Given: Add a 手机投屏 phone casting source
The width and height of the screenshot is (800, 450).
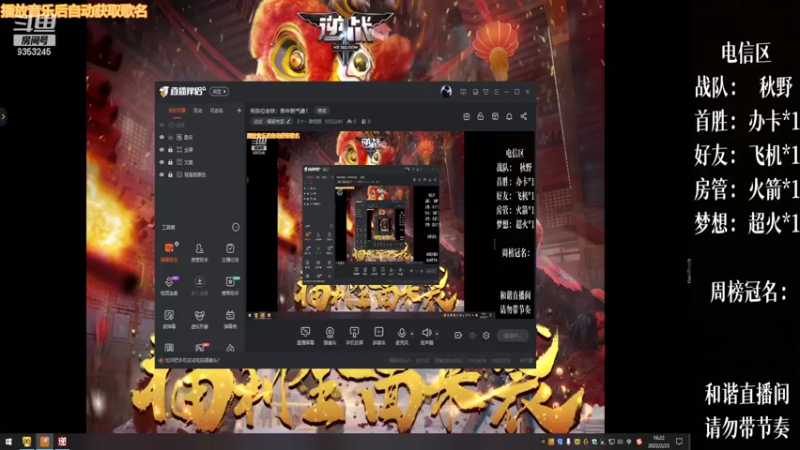Looking at the screenshot, I should [354, 336].
